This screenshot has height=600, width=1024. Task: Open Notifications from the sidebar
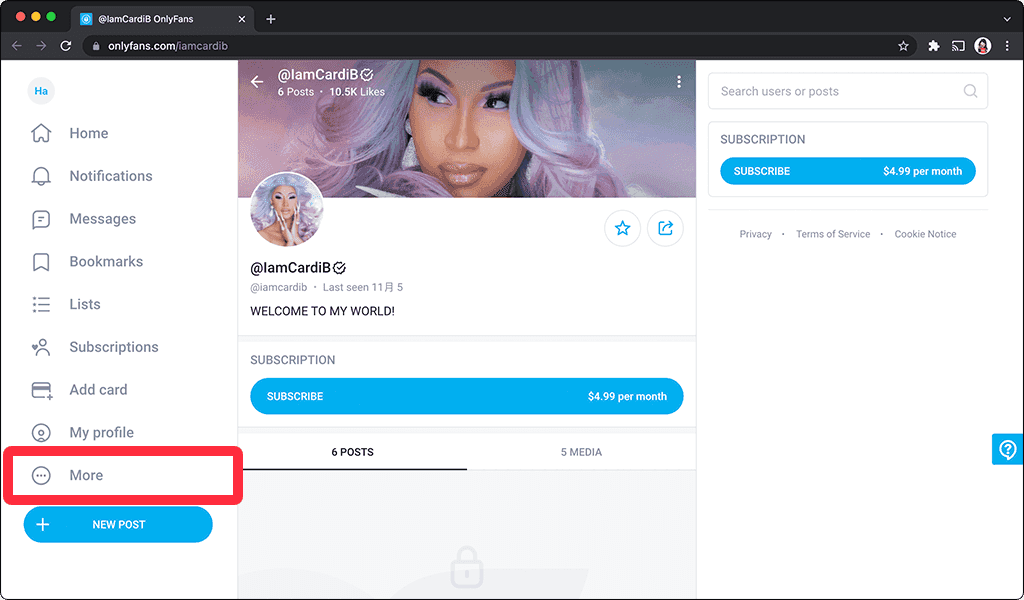(x=111, y=176)
